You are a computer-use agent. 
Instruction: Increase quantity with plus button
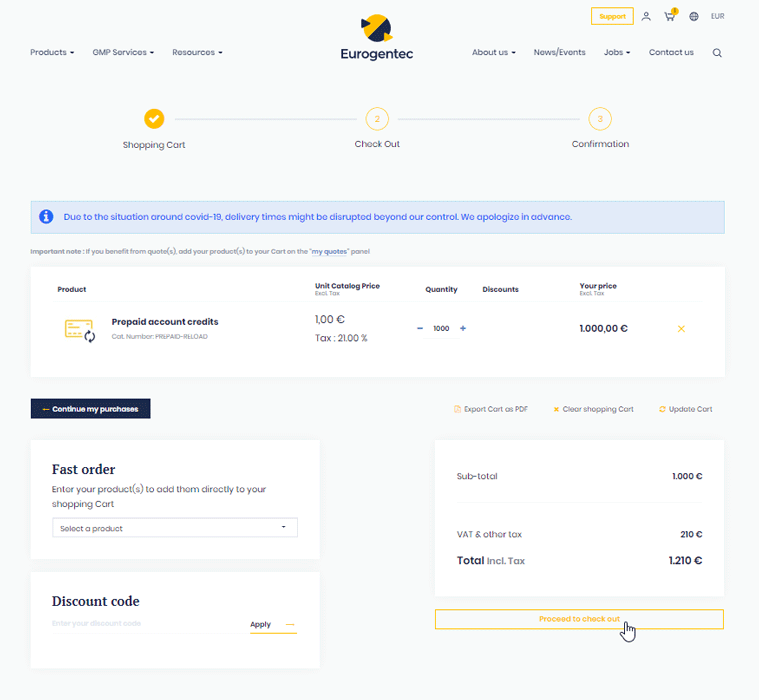point(463,328)
